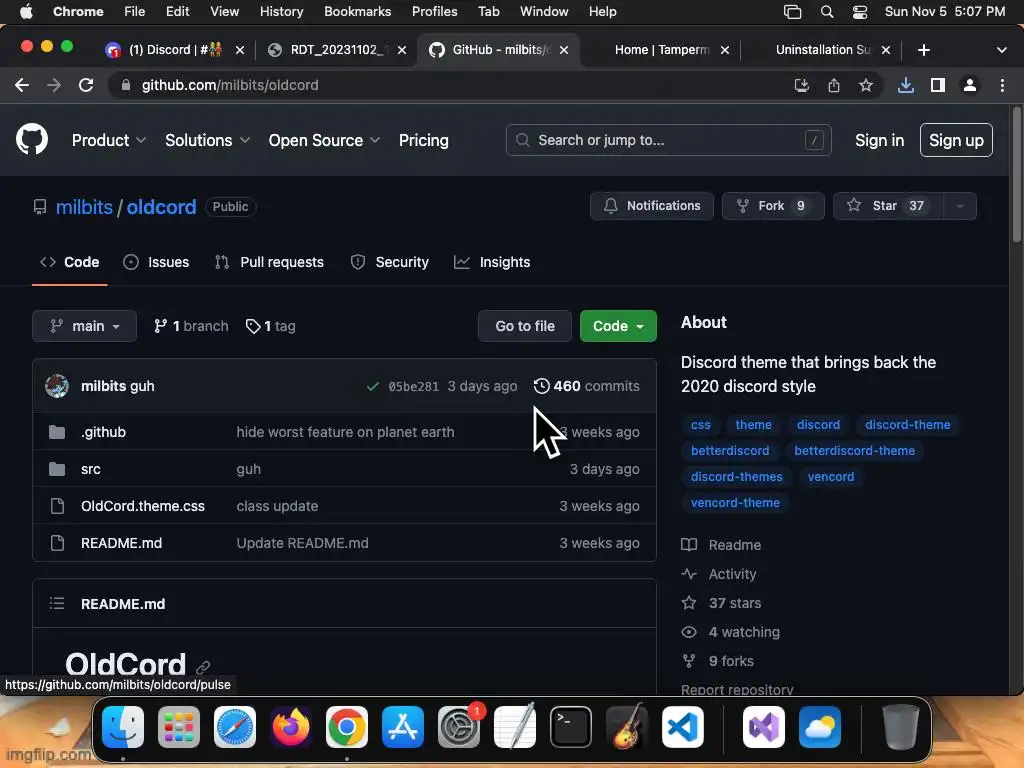Switch to the Discord browser tab
1024x768 pixels.
pos(175,50)
